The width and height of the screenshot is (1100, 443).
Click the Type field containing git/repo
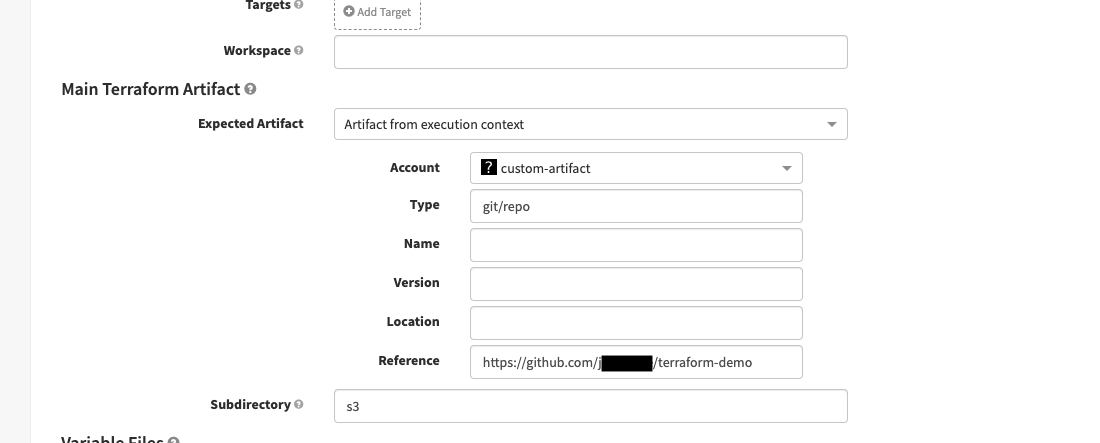636,206
